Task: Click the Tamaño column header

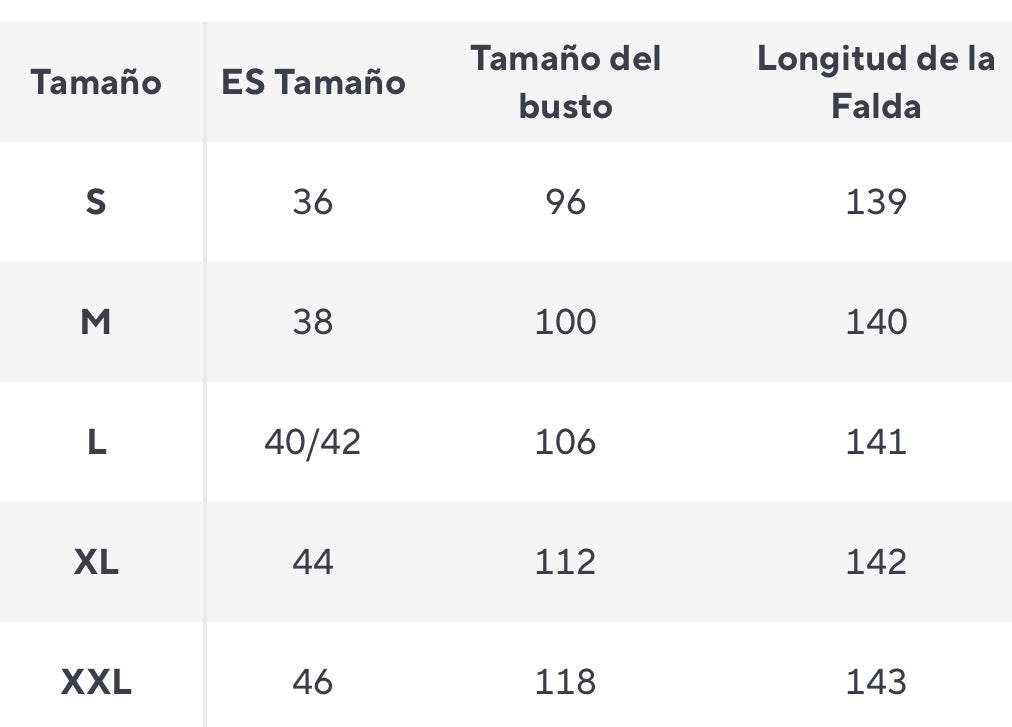Action: click(96, 82)
